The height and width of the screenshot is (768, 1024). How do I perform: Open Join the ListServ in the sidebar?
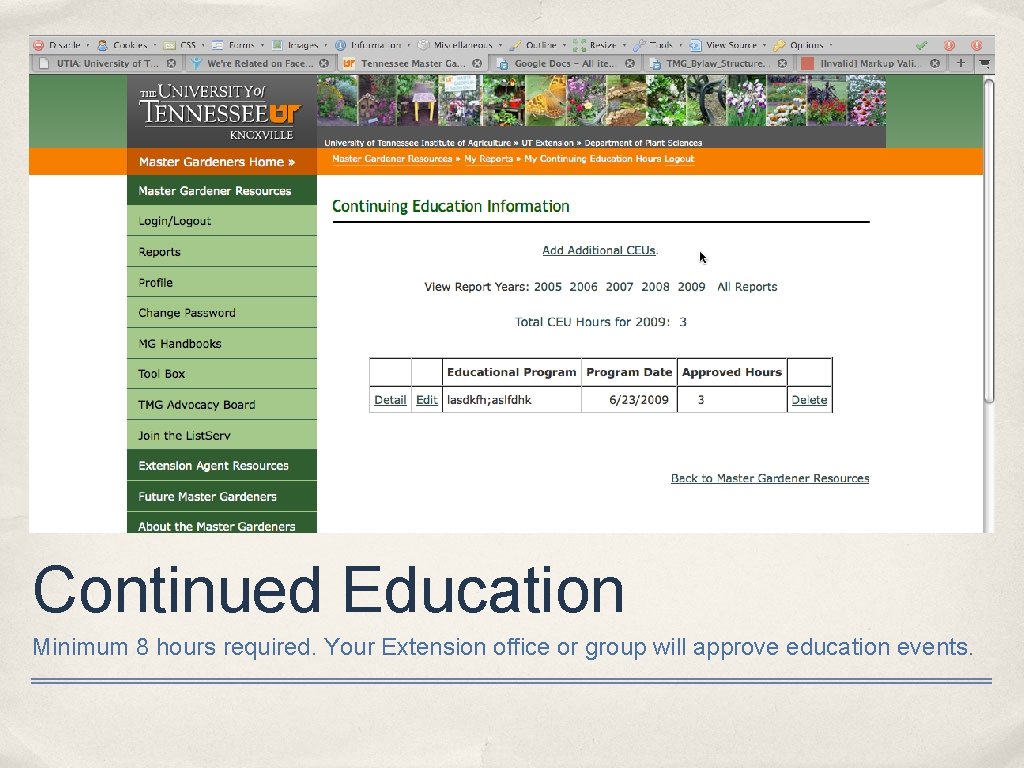(222, 435)
